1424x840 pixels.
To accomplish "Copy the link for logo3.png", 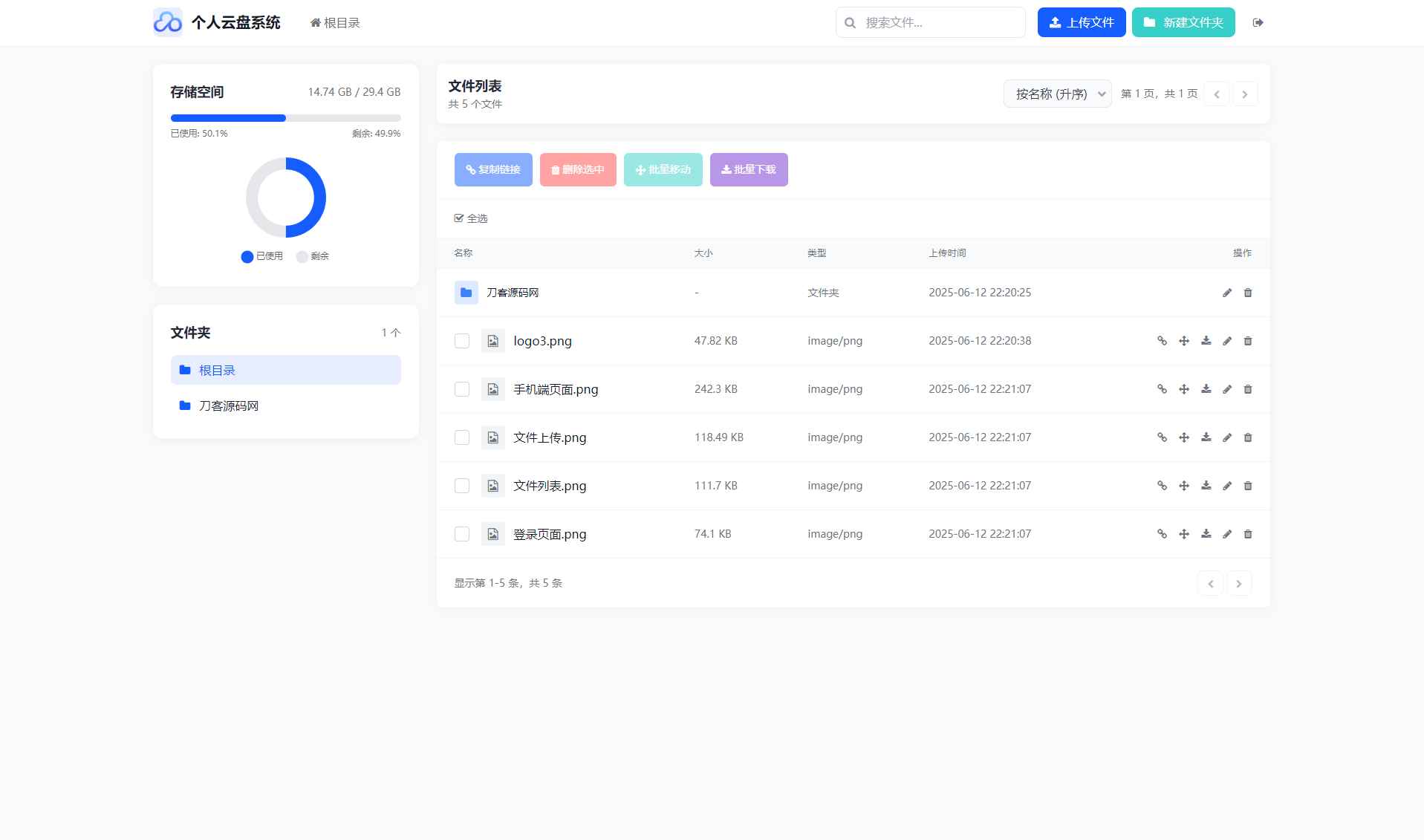I will (x=1162, y=341).
